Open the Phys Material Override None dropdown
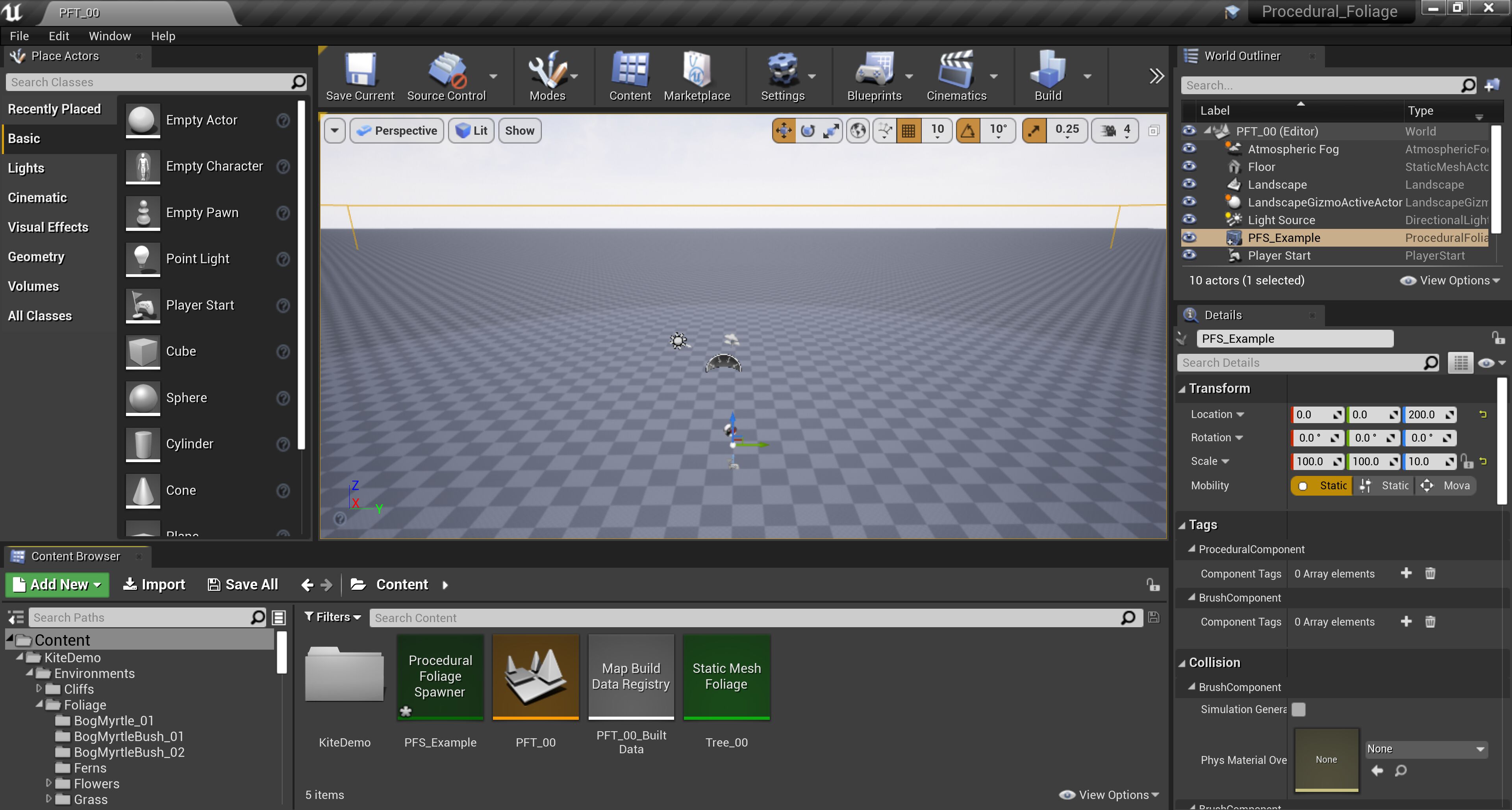1512x810 pixels. [x=1426, y=749]
